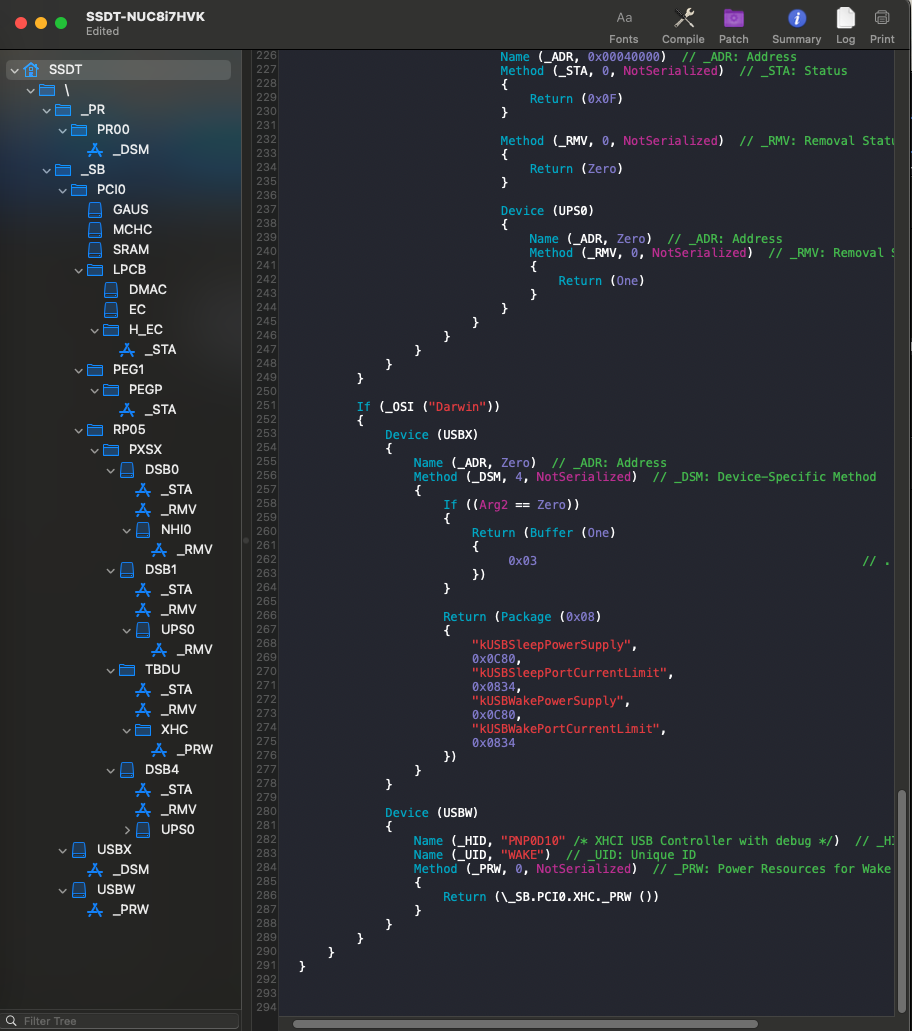Click the _STA method icon under H_EC
912x1031 pixels.
click(x=127, y=350)
